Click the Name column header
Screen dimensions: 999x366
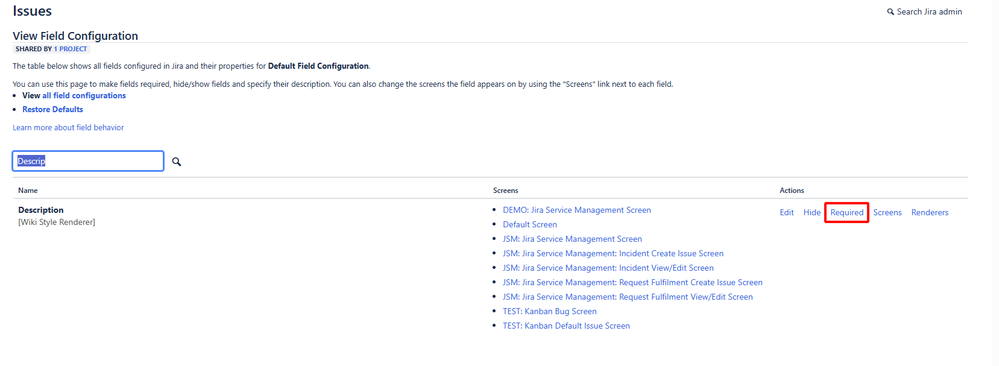pos(28,190)
